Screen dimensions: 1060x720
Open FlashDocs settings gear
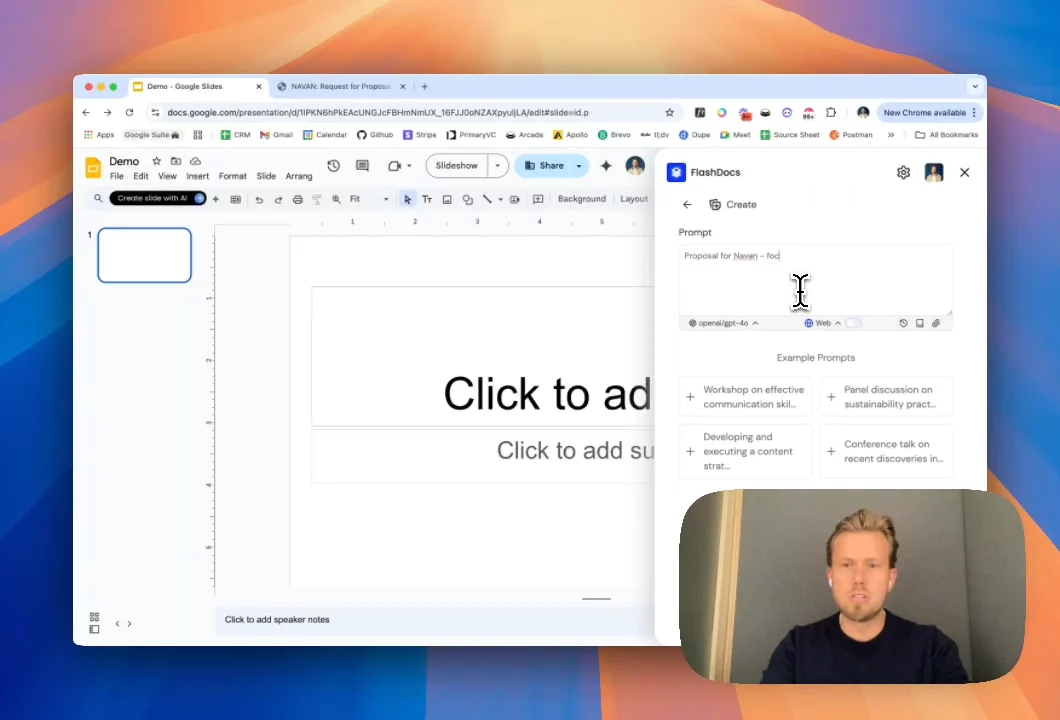coord(903,172)
